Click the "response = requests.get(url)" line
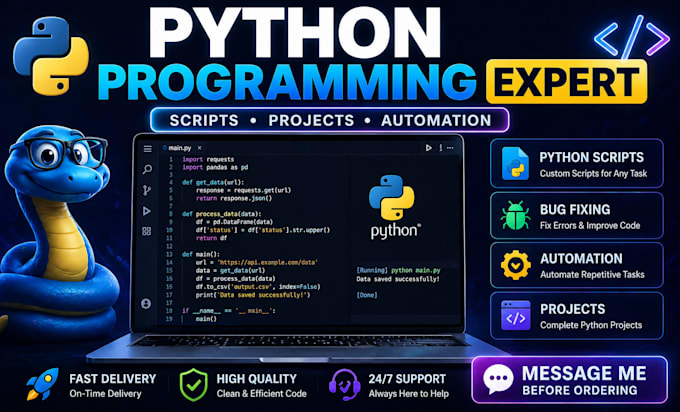The image size is (680, 412). coord(243,190)
